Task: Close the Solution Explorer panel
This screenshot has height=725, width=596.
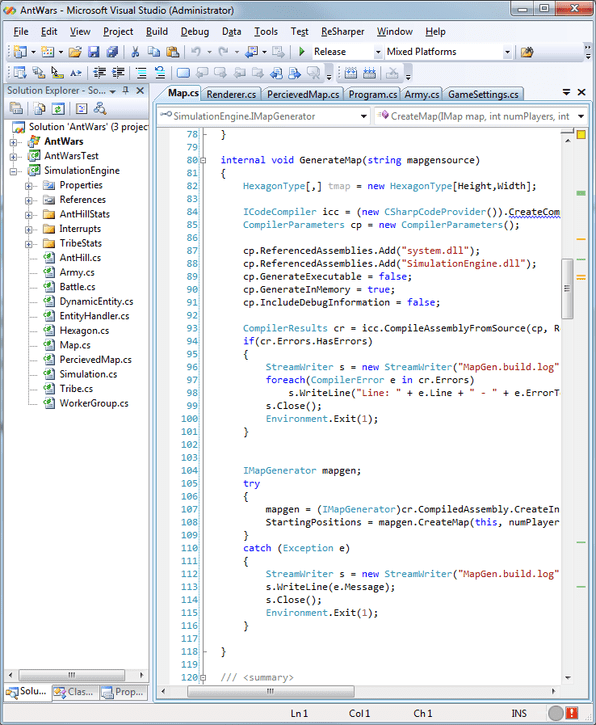Action: tap(140, 91)
